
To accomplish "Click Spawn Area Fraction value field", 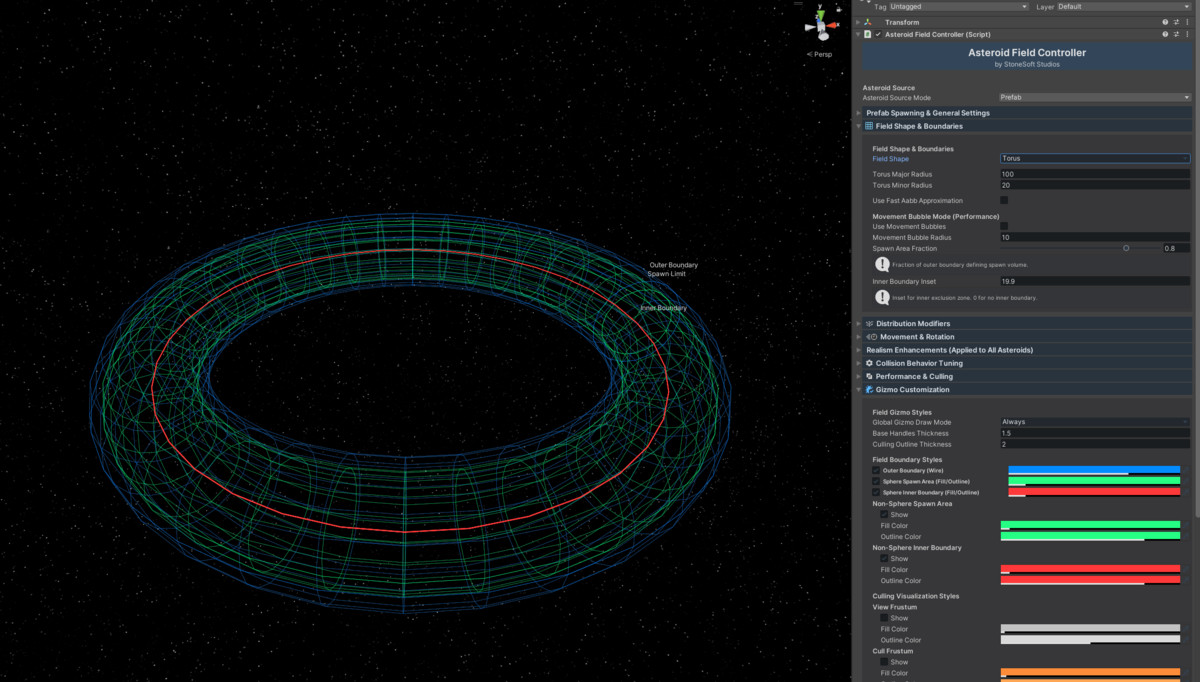I will (1176, 248).
